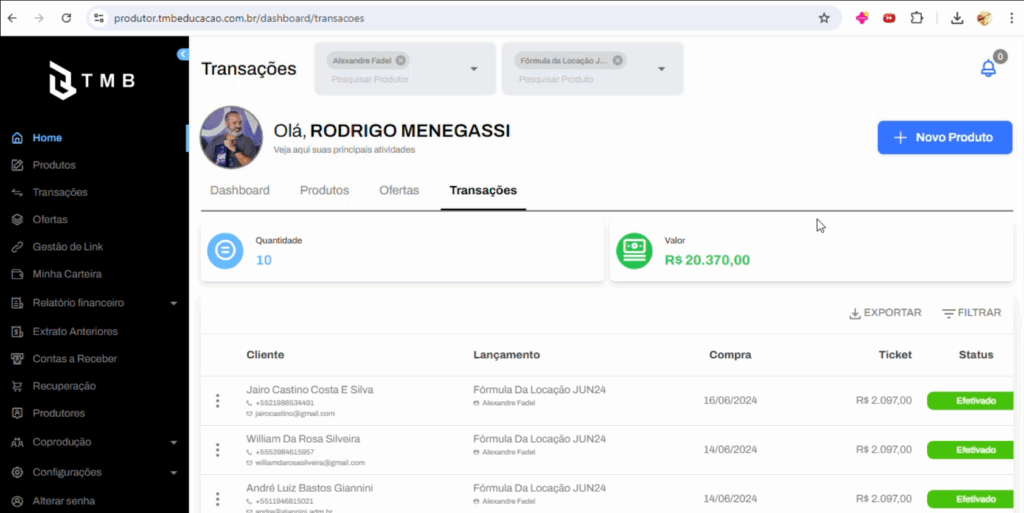Open Alterar senha page
Image resolution: width=1024 pixels, height=513 pixels.
[63, 501]
